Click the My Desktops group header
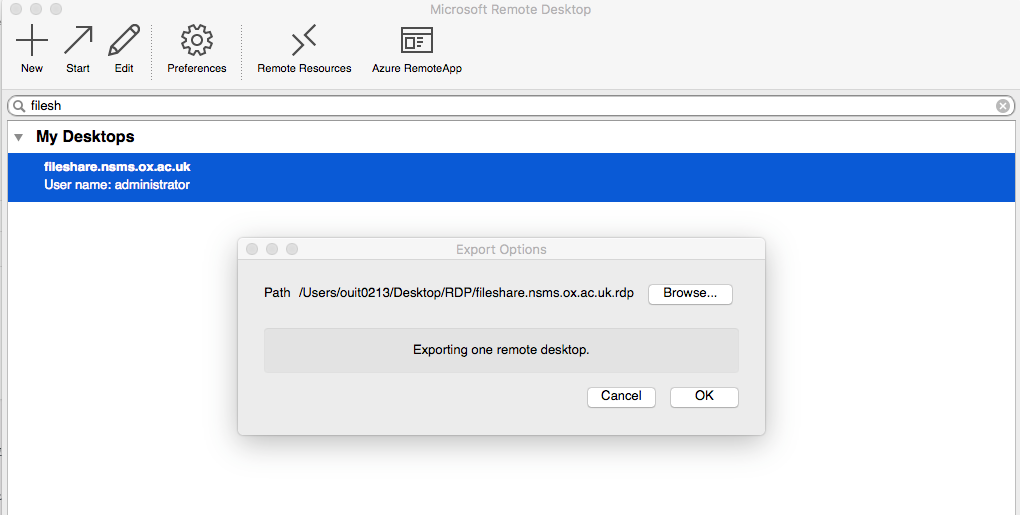The height and width of the screenshot is (515, 1020). [x=85, y=137]
